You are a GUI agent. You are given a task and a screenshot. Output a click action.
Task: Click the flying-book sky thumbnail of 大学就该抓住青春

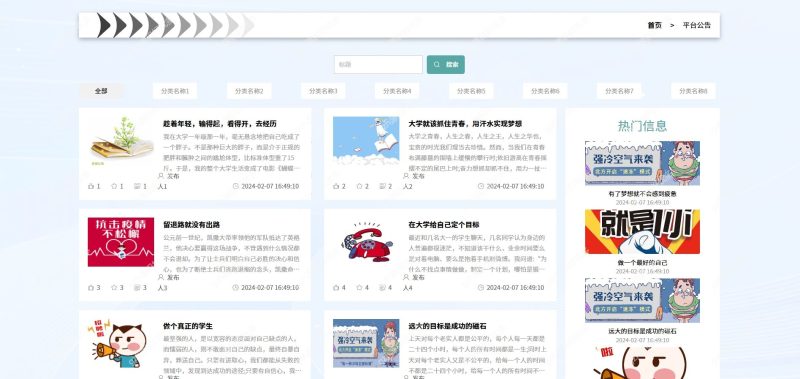coord(366,141)
